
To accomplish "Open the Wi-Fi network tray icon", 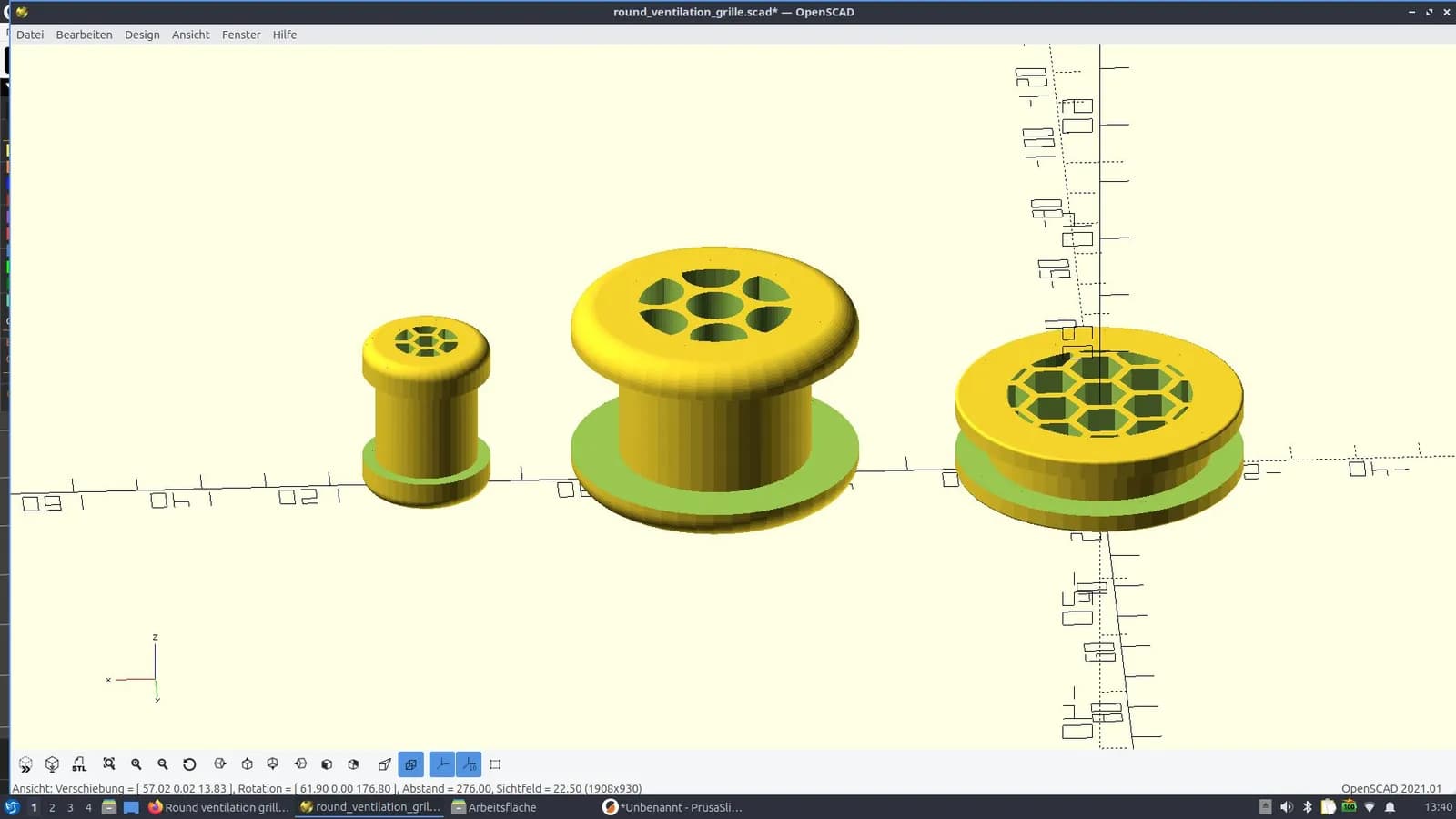I will tap(1370, 807).
